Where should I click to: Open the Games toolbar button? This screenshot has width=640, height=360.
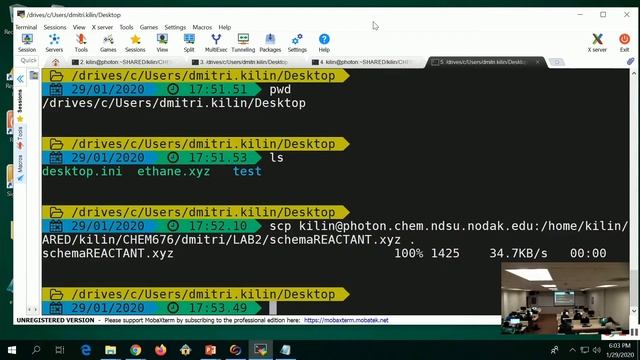coord(108,43)
